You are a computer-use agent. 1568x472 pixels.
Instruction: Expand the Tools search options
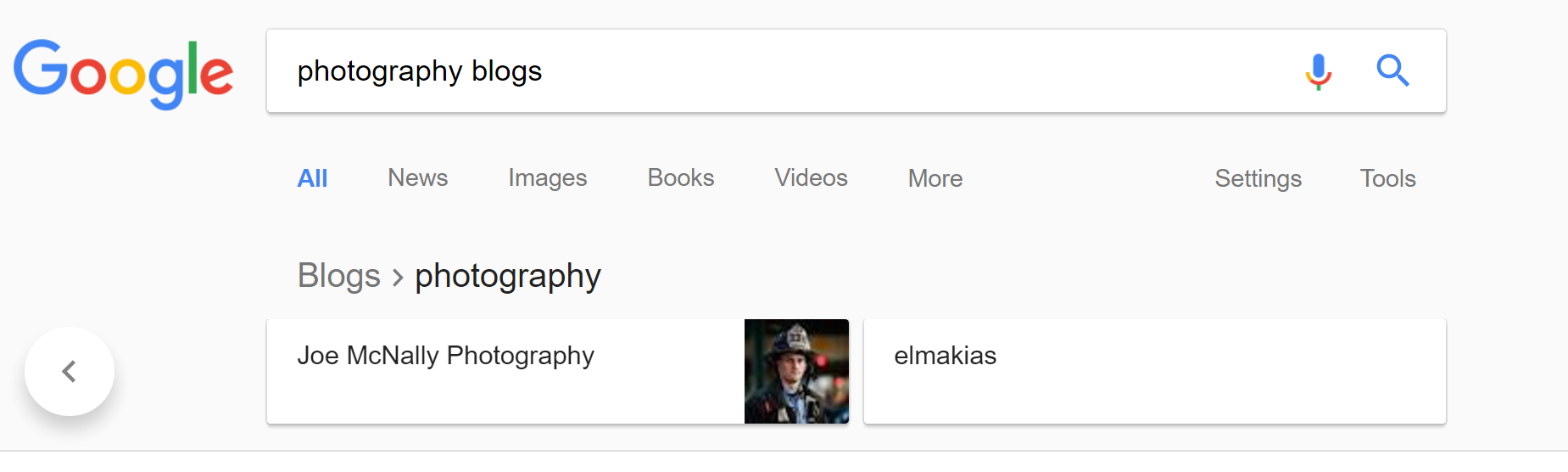pos(1387,178)
